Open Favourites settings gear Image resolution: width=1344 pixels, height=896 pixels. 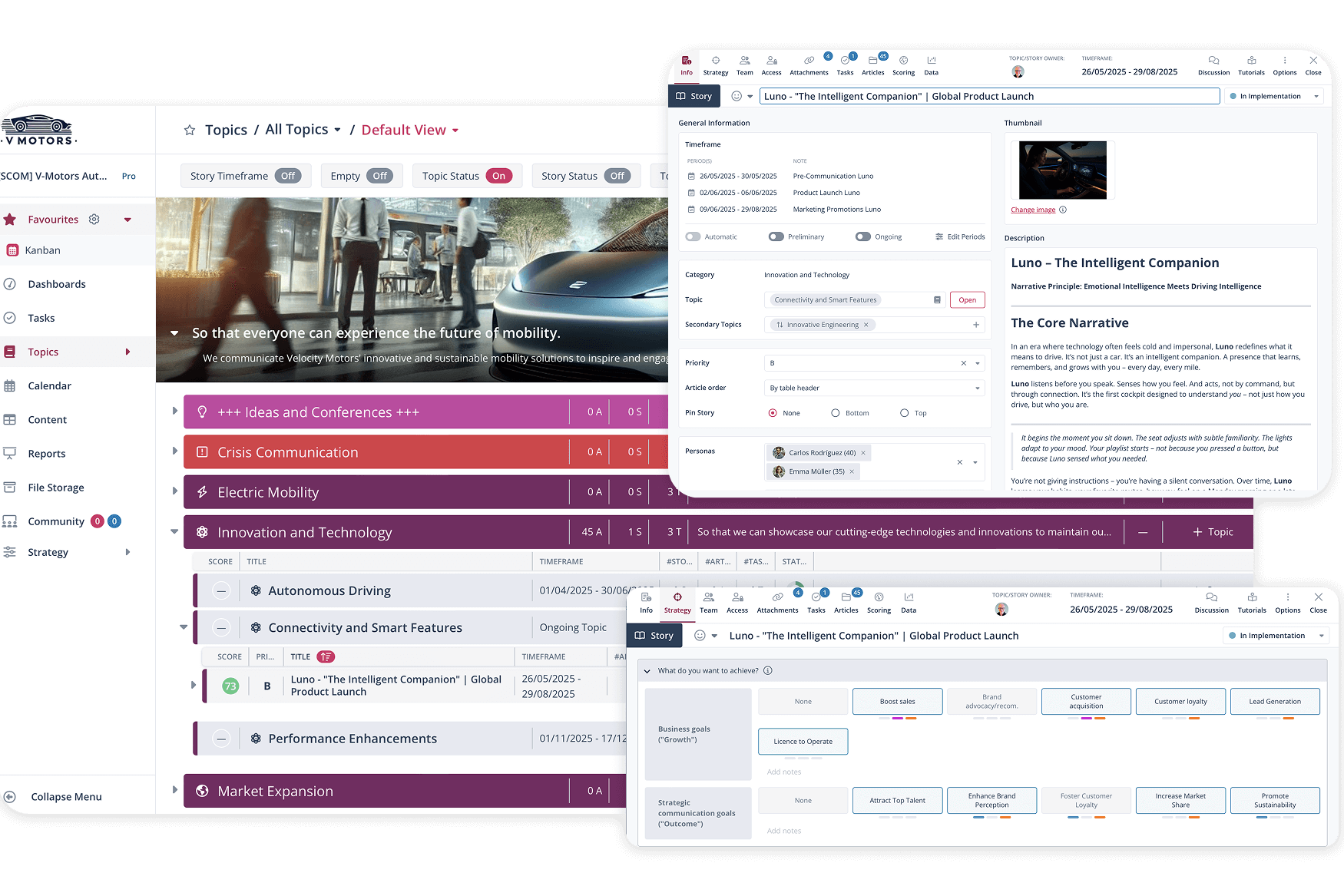coord(94,220)
